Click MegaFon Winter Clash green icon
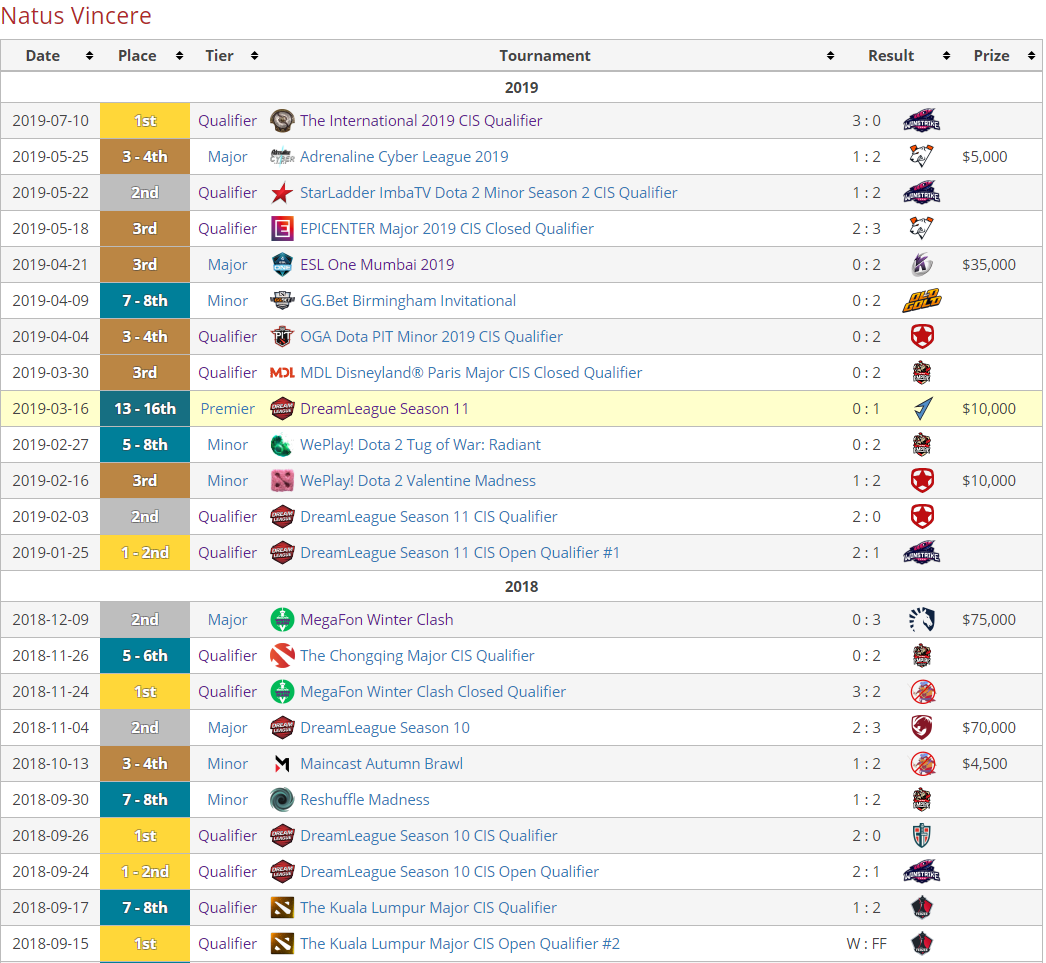 (282, 620)
